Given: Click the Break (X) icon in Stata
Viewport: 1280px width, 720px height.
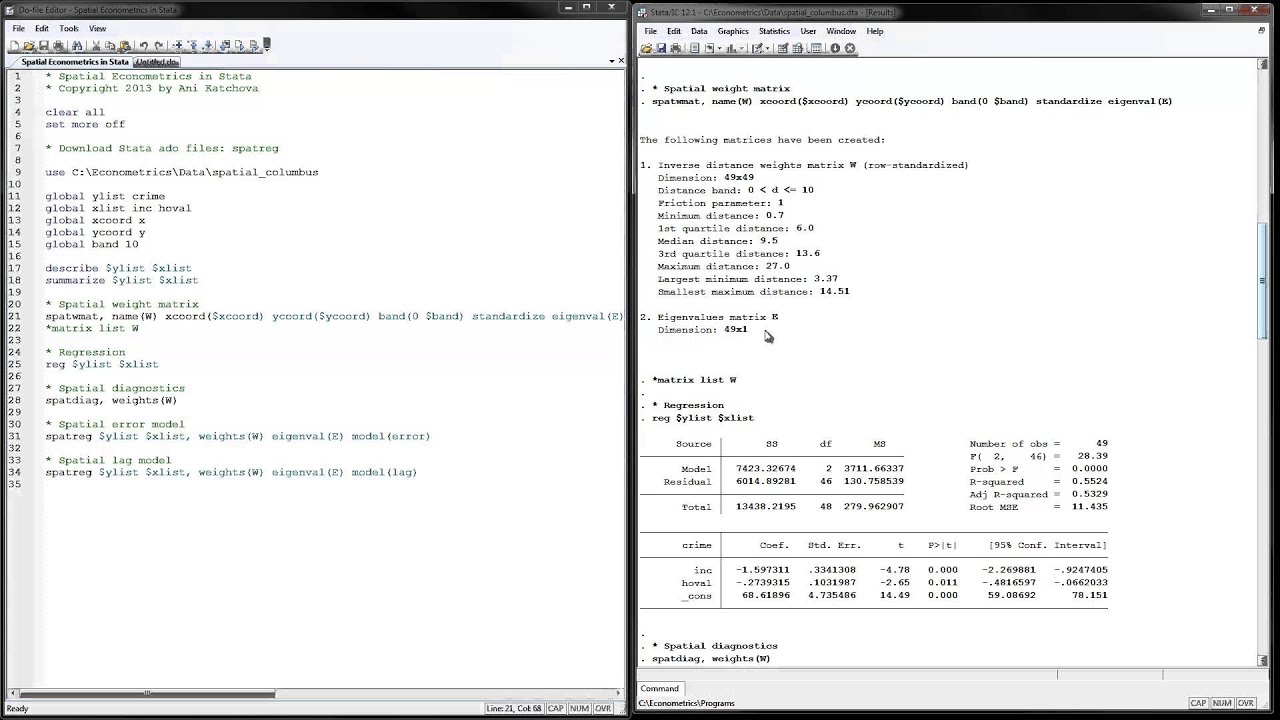Looking at the screenshot, I should pyautogui.click(x=850, y=48).
